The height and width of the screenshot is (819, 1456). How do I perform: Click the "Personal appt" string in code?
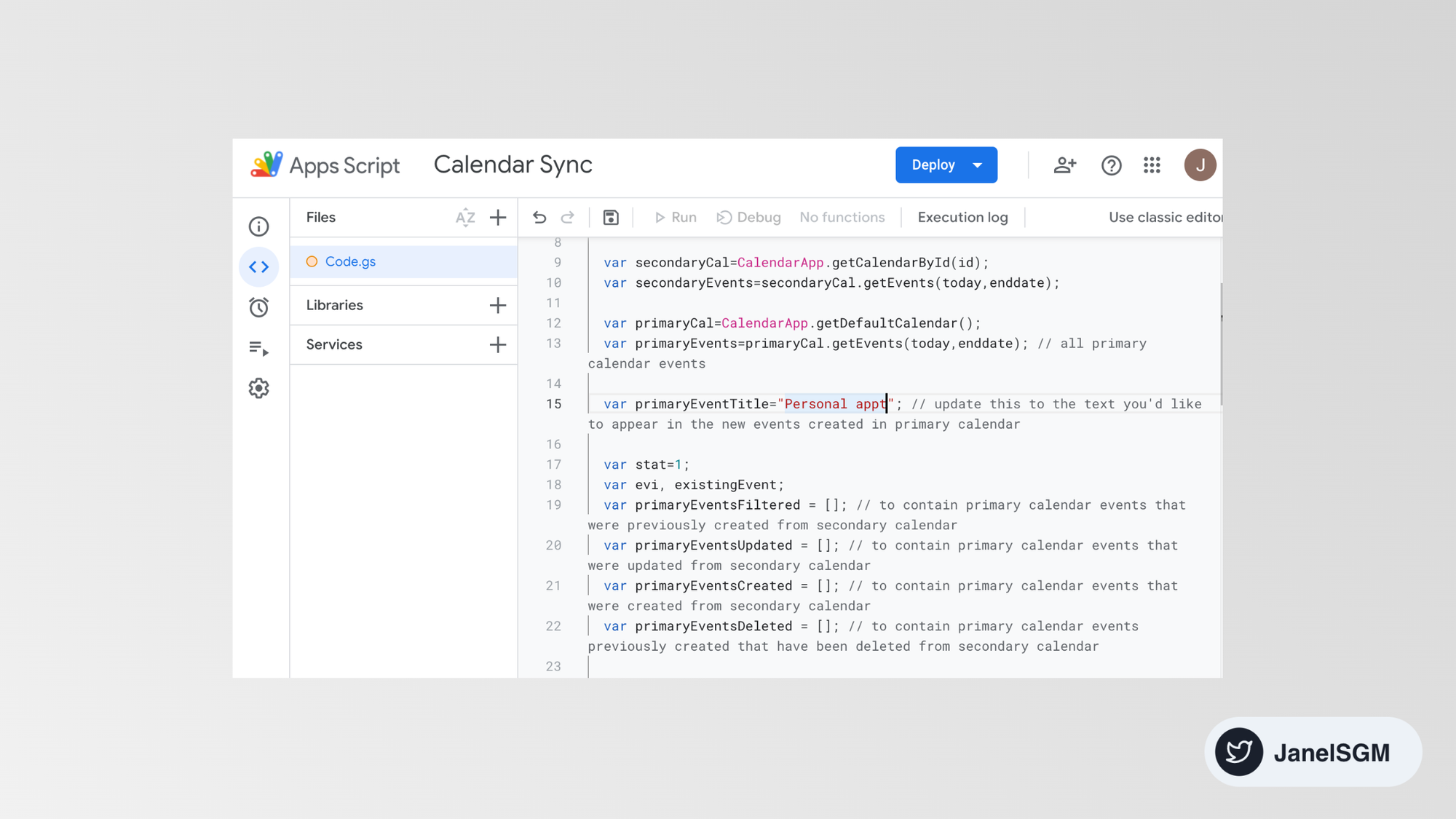836,404
